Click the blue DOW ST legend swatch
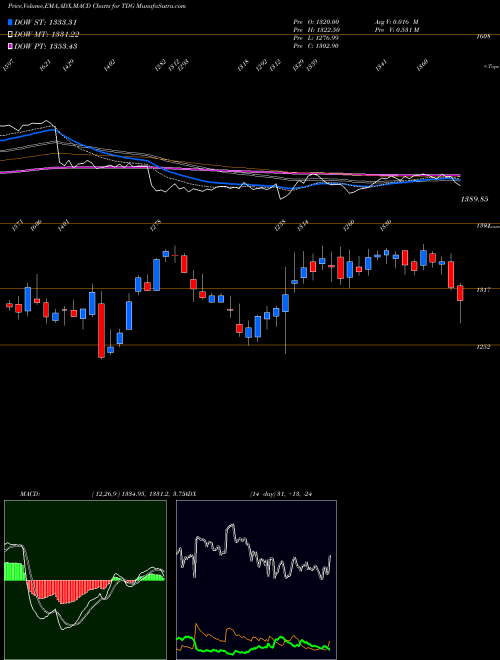The width and height of the screenshot is (500, 660). (x=10, y=22)
